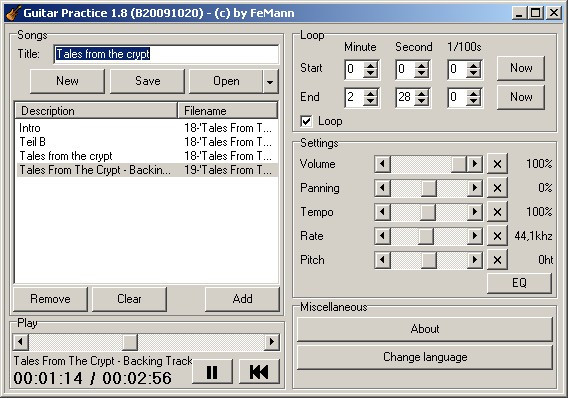
Task: Click the New song button
Action: (x=67, y=81)
